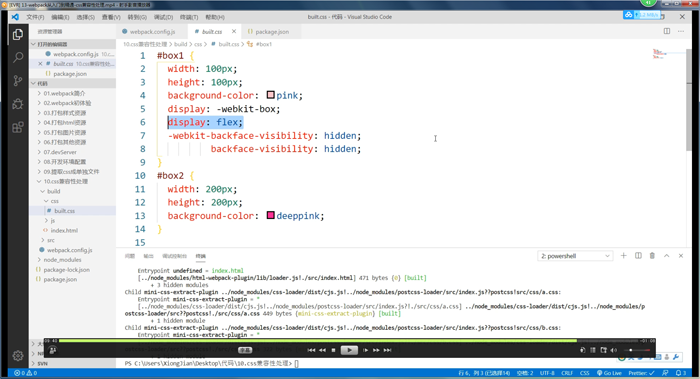Click Prettier in the status bar
This screenshot has width=700, height=379.
(641, 373)
